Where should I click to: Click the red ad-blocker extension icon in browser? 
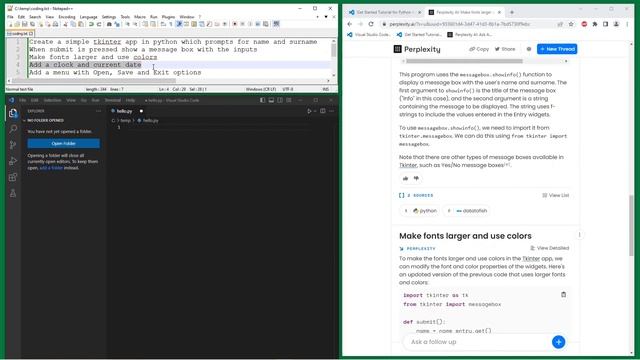click(584, 24)
